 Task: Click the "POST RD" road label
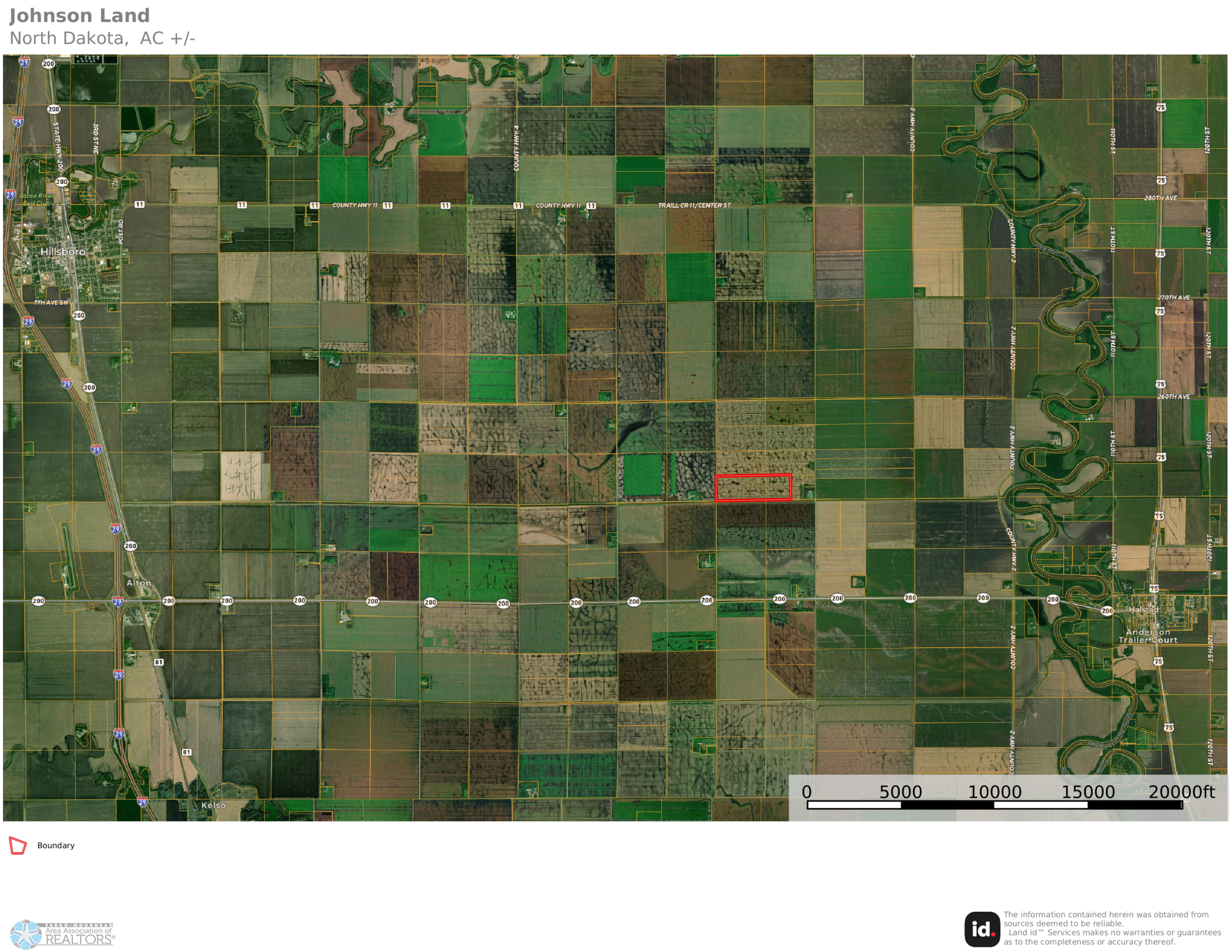click(121, 232)
